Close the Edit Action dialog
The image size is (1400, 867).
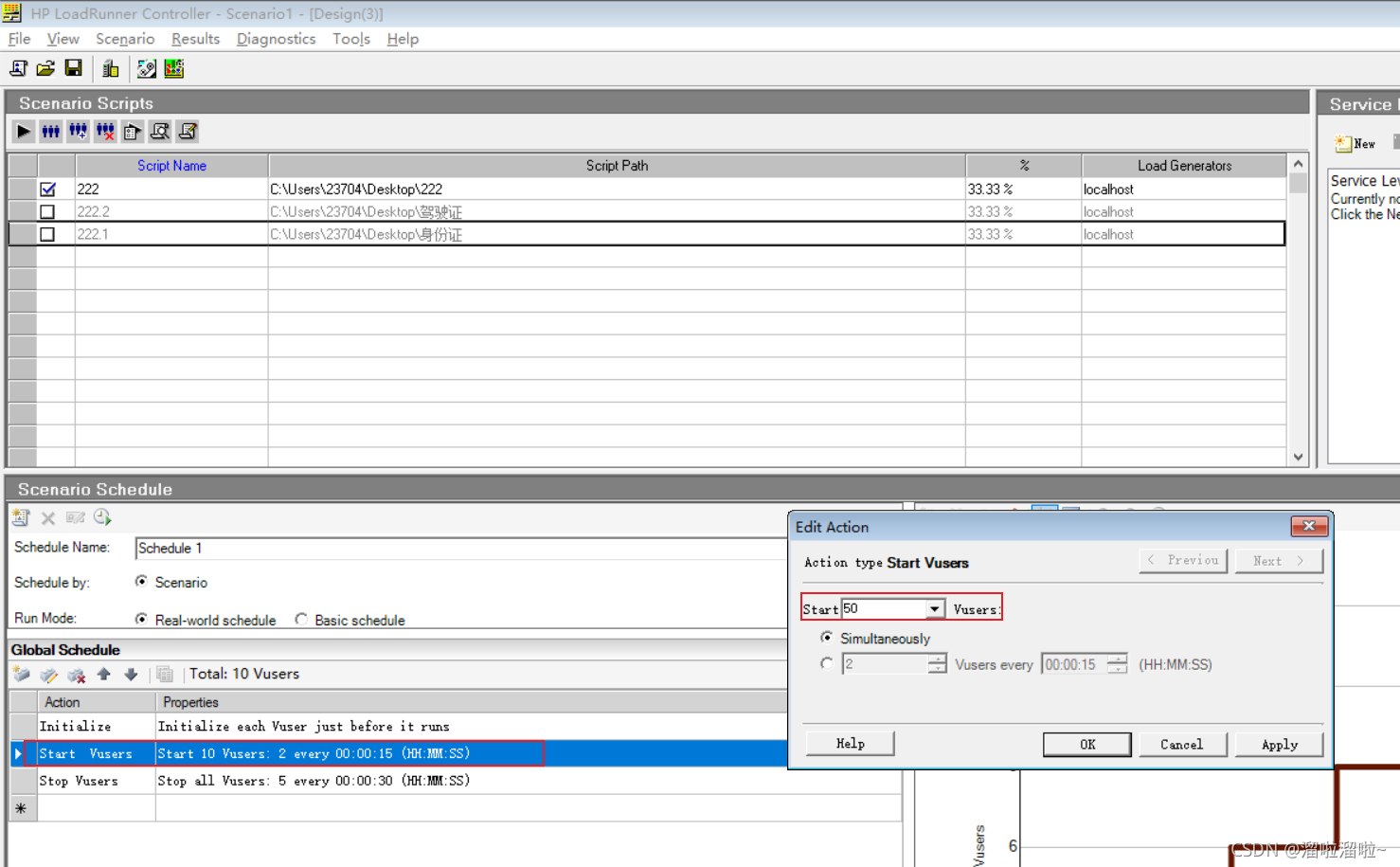(x=1309, y=526)
